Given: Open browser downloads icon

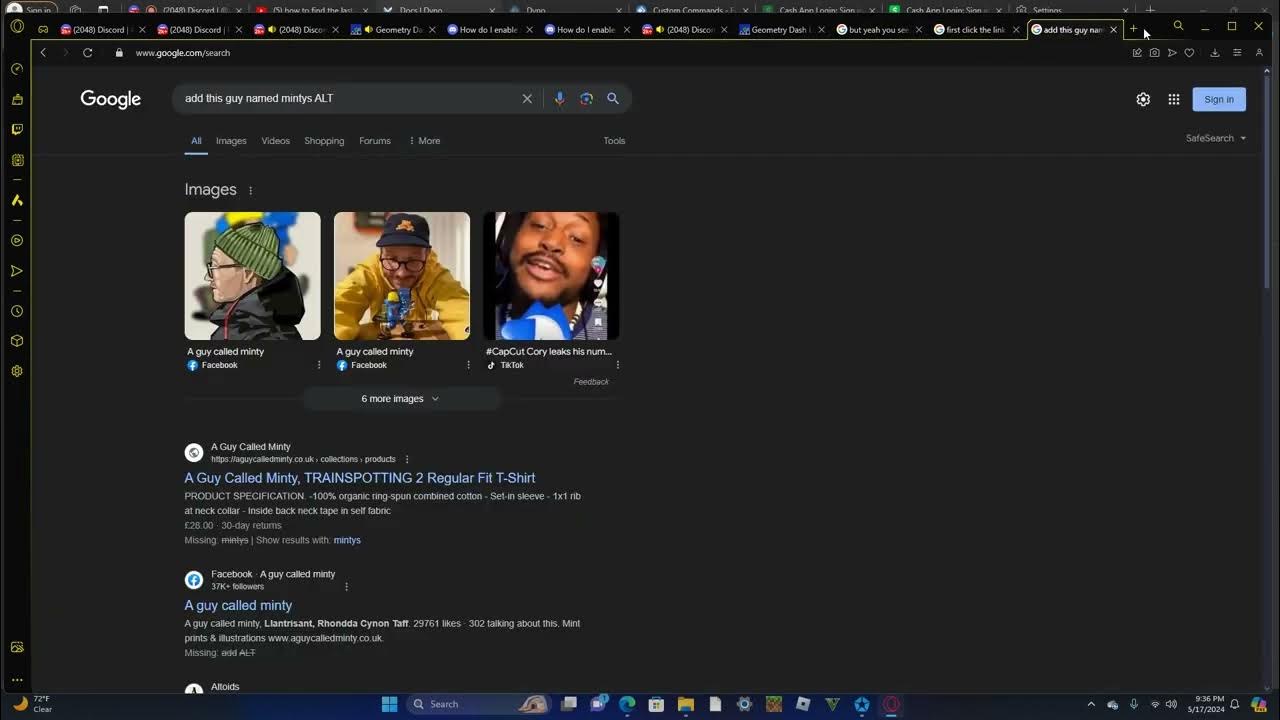Looking at the screenshot, I should pos(1215,52).
